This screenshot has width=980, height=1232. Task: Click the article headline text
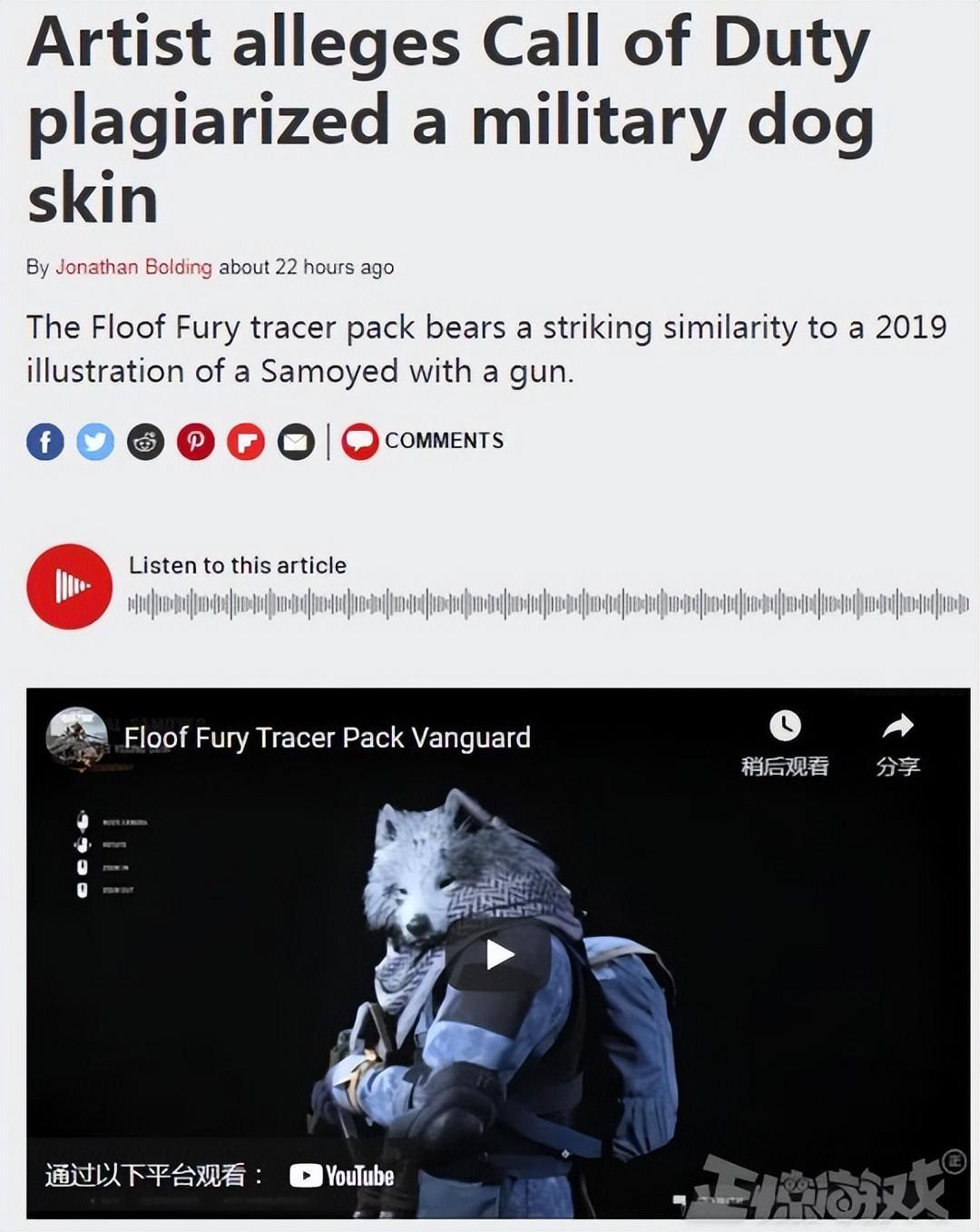451,120
